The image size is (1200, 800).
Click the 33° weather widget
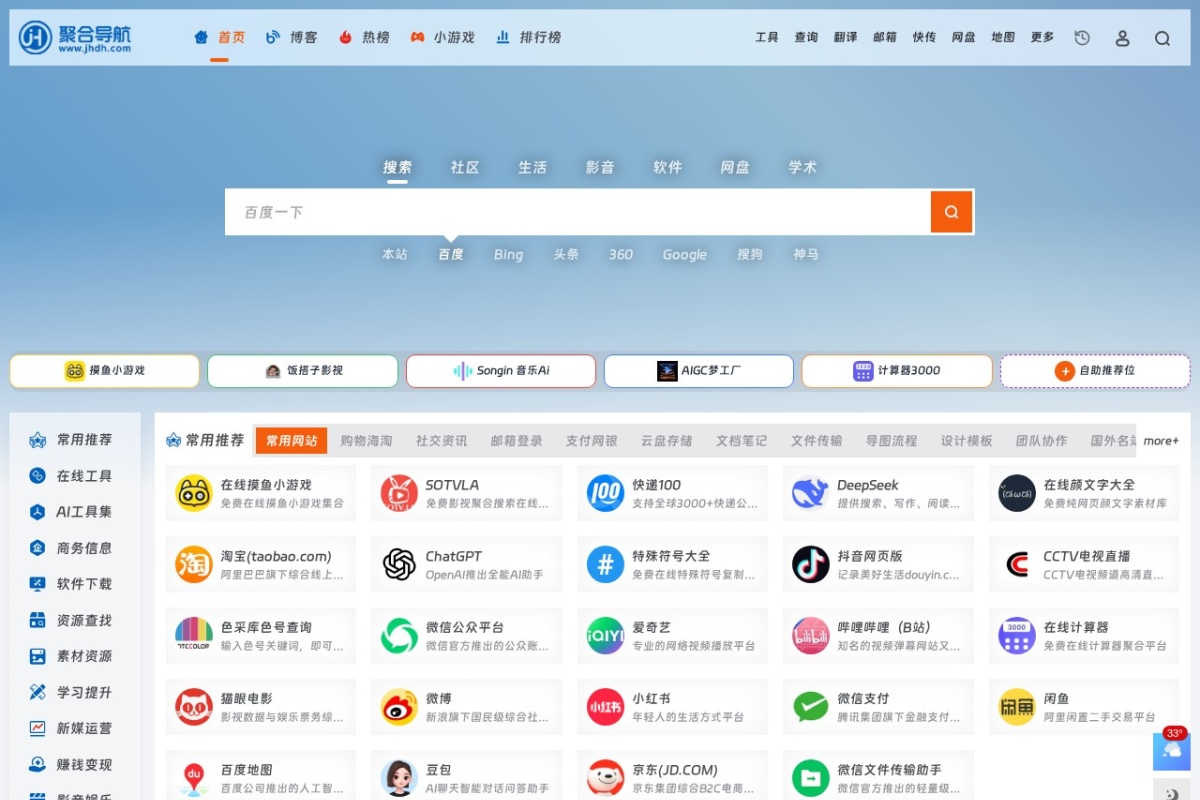tap(1172, 749)
